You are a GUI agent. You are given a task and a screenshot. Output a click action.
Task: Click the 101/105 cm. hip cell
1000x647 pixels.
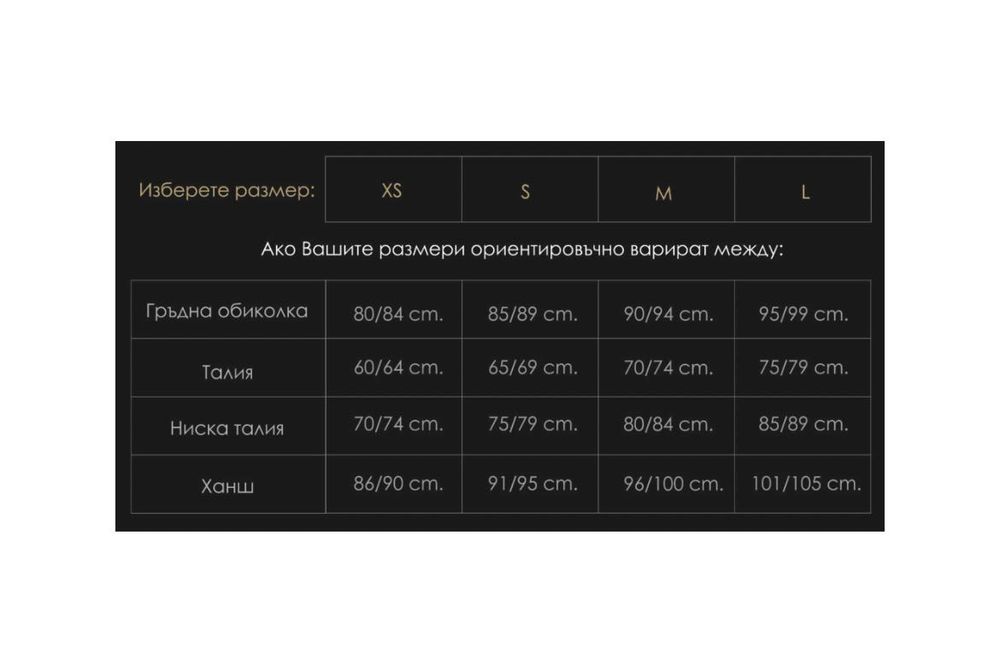click(805, 483)
